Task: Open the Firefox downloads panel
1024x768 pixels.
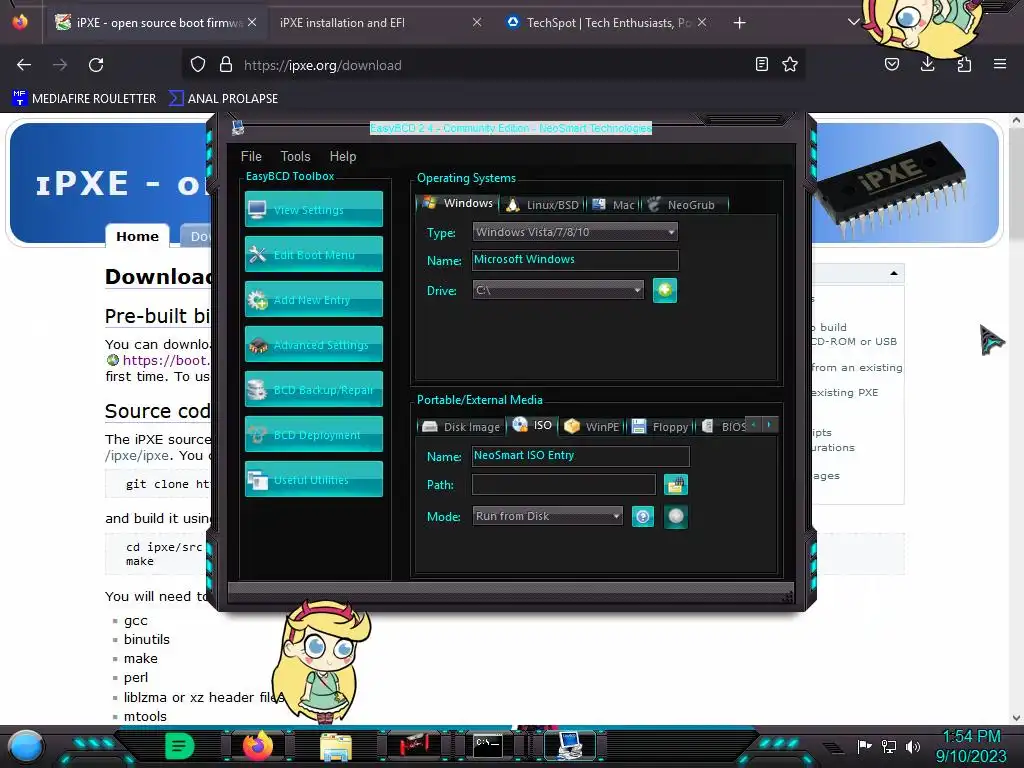Action: point(928,65)
